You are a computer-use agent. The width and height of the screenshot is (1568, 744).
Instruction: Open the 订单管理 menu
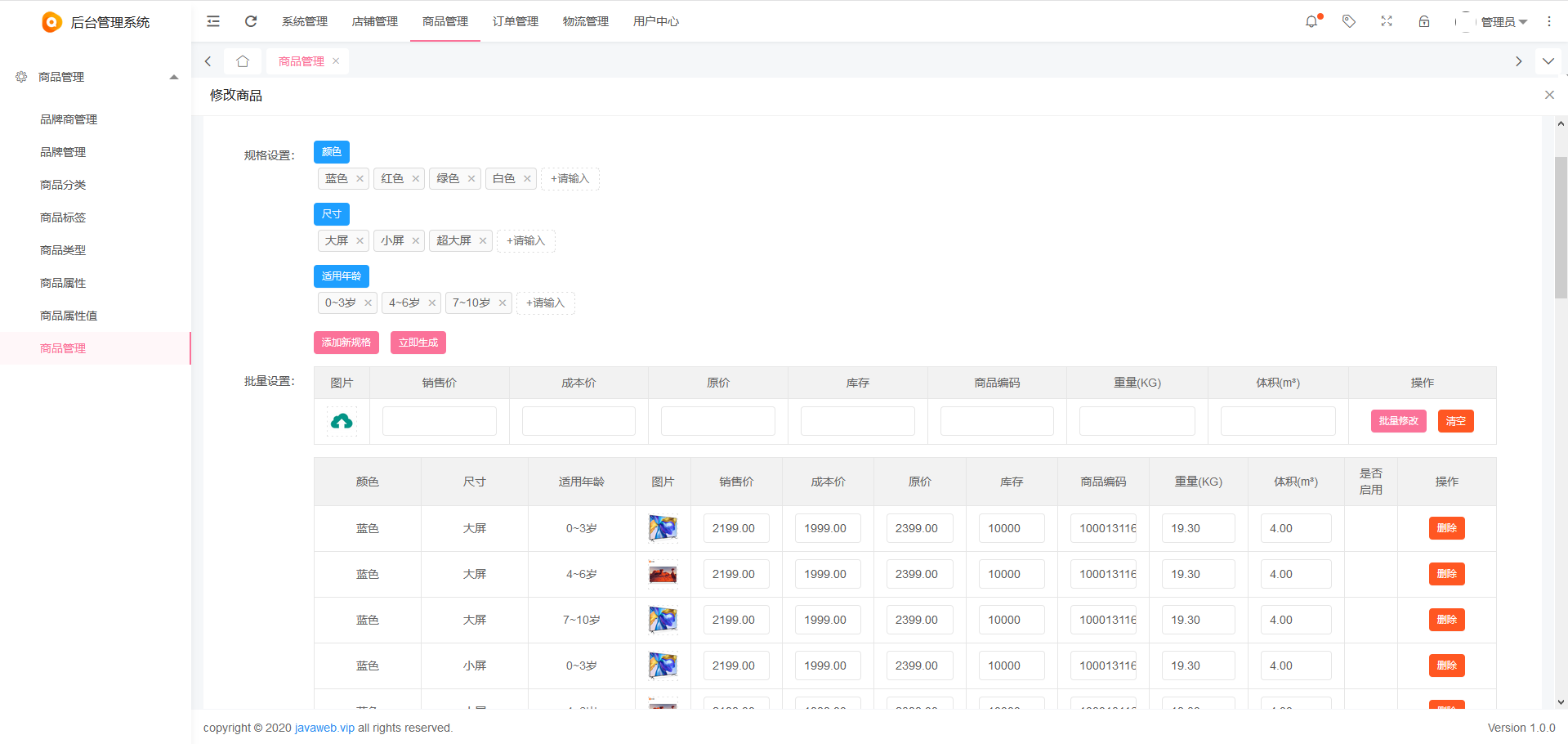515,21
